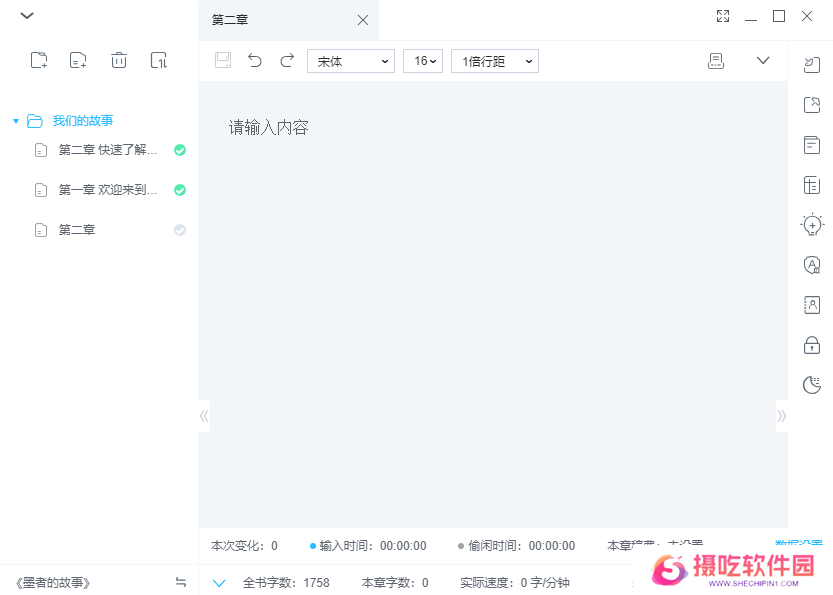This screenshot has height=595, width=833.
Task: Click the 全书字数: 1758 status entry
Action: (x=286, y=583)
